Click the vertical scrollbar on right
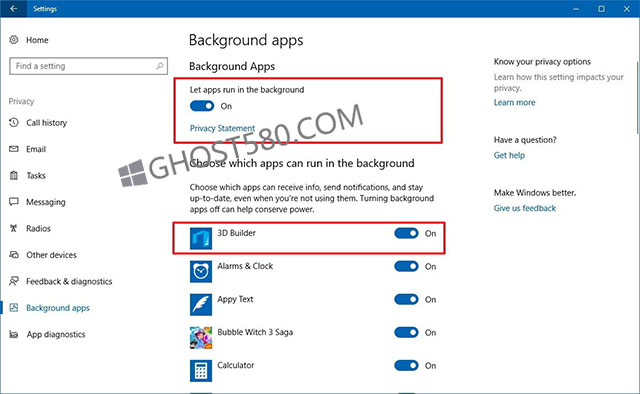 [638, 97]
